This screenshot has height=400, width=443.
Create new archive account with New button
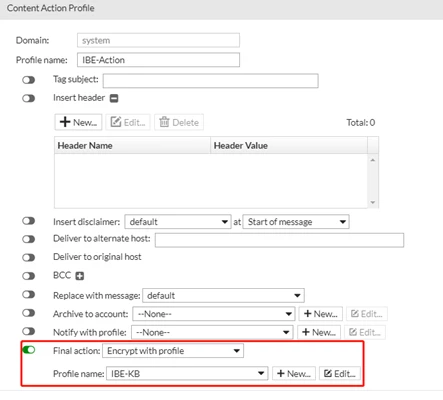point(320,314)
